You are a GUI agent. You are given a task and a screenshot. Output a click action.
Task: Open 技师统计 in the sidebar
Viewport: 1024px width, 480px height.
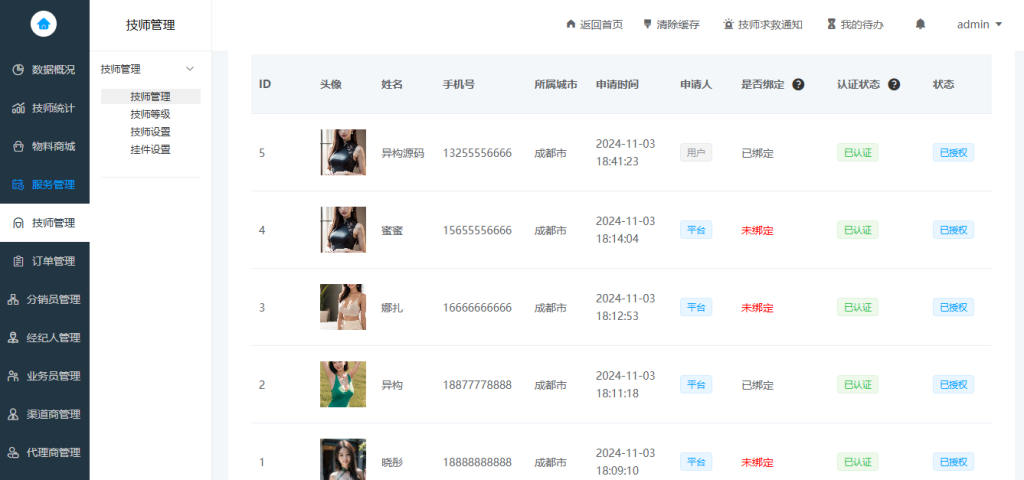(x=44, y=108)
